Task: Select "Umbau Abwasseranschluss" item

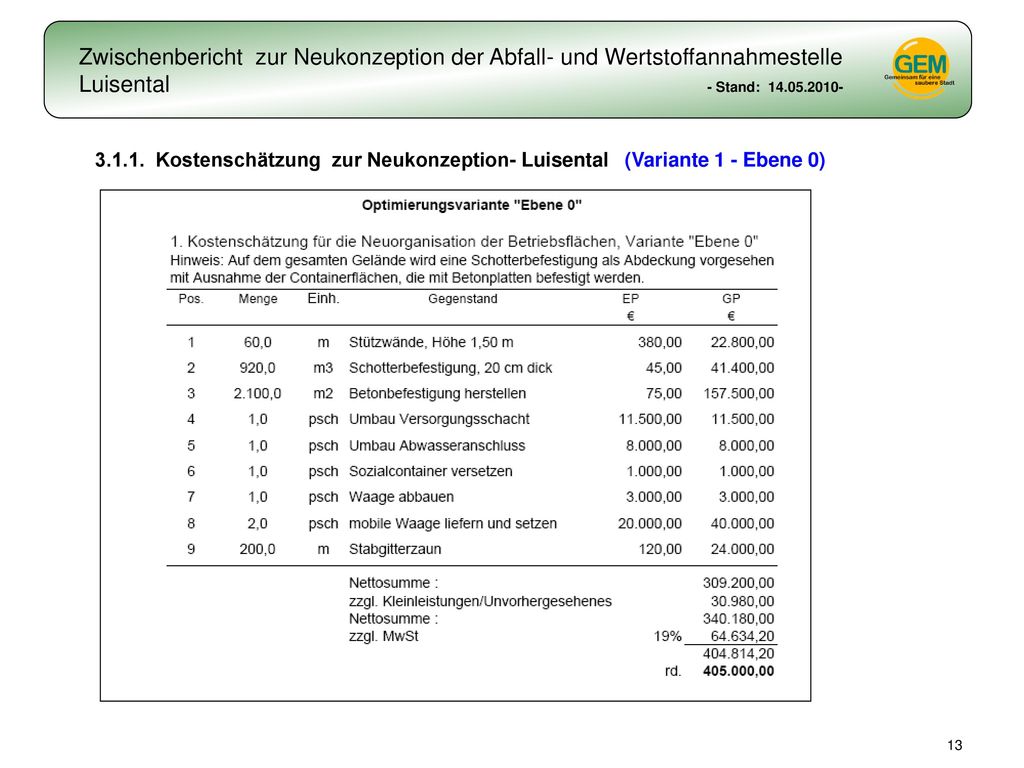Action: (x=437, y=446)
